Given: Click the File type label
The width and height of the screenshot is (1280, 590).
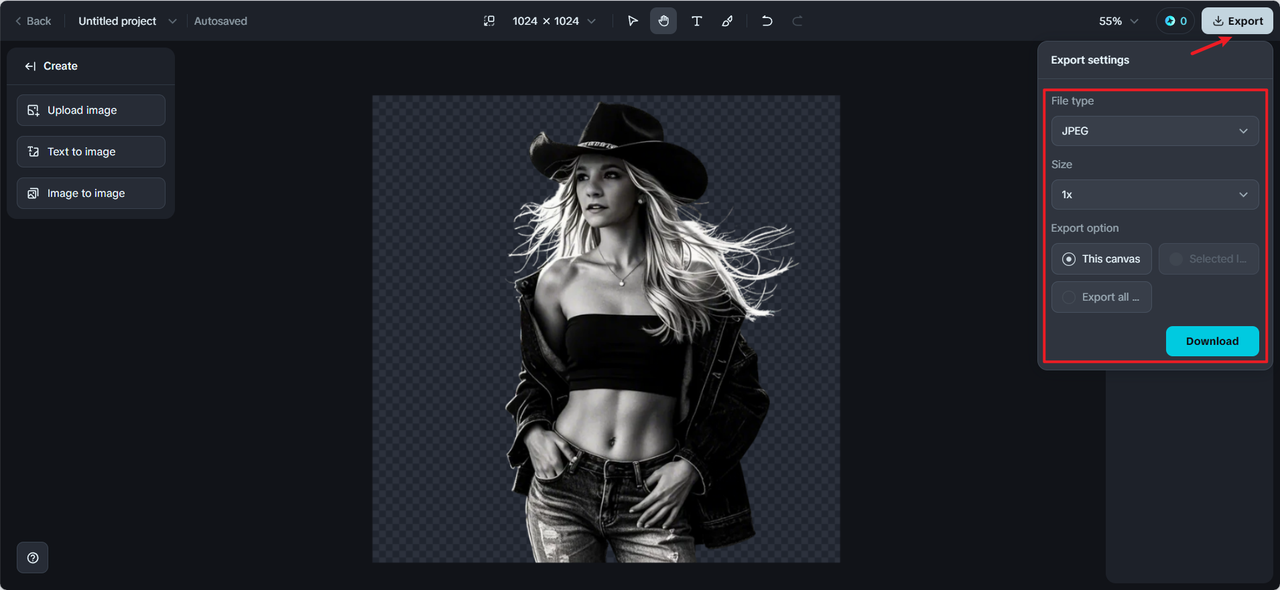Looking at the screenshot, I should coord(1072,101).
